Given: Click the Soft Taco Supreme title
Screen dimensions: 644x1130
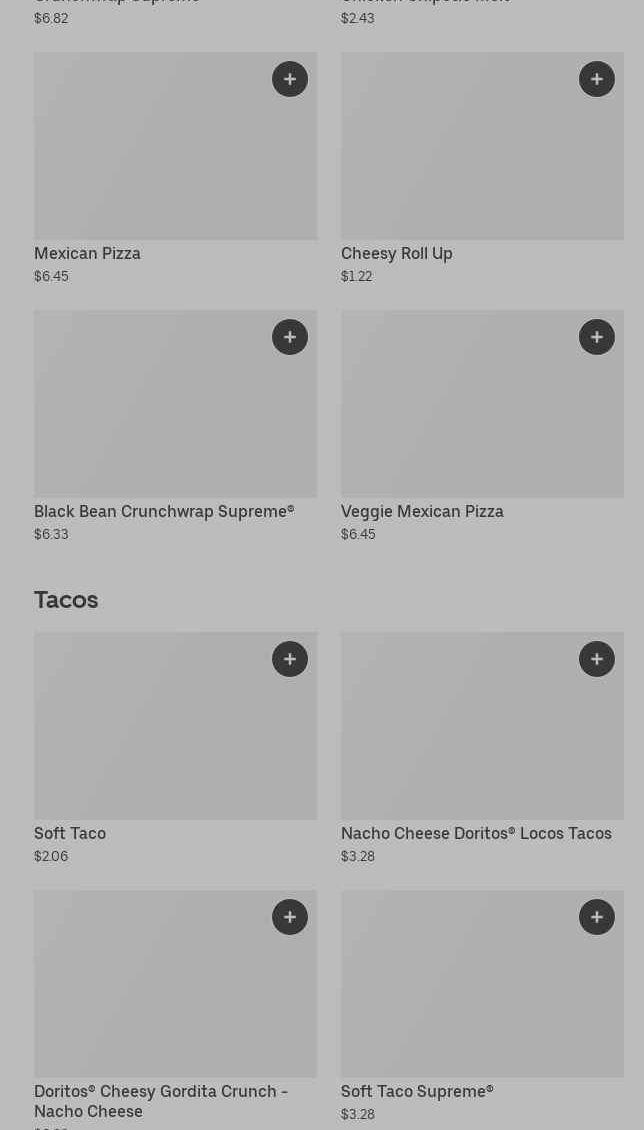Looking at the screenshot, I should pos(417,1092).
